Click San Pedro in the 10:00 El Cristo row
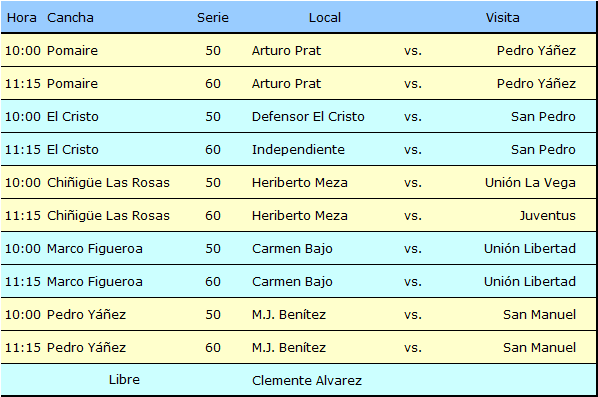 click(x=543, y=116)
